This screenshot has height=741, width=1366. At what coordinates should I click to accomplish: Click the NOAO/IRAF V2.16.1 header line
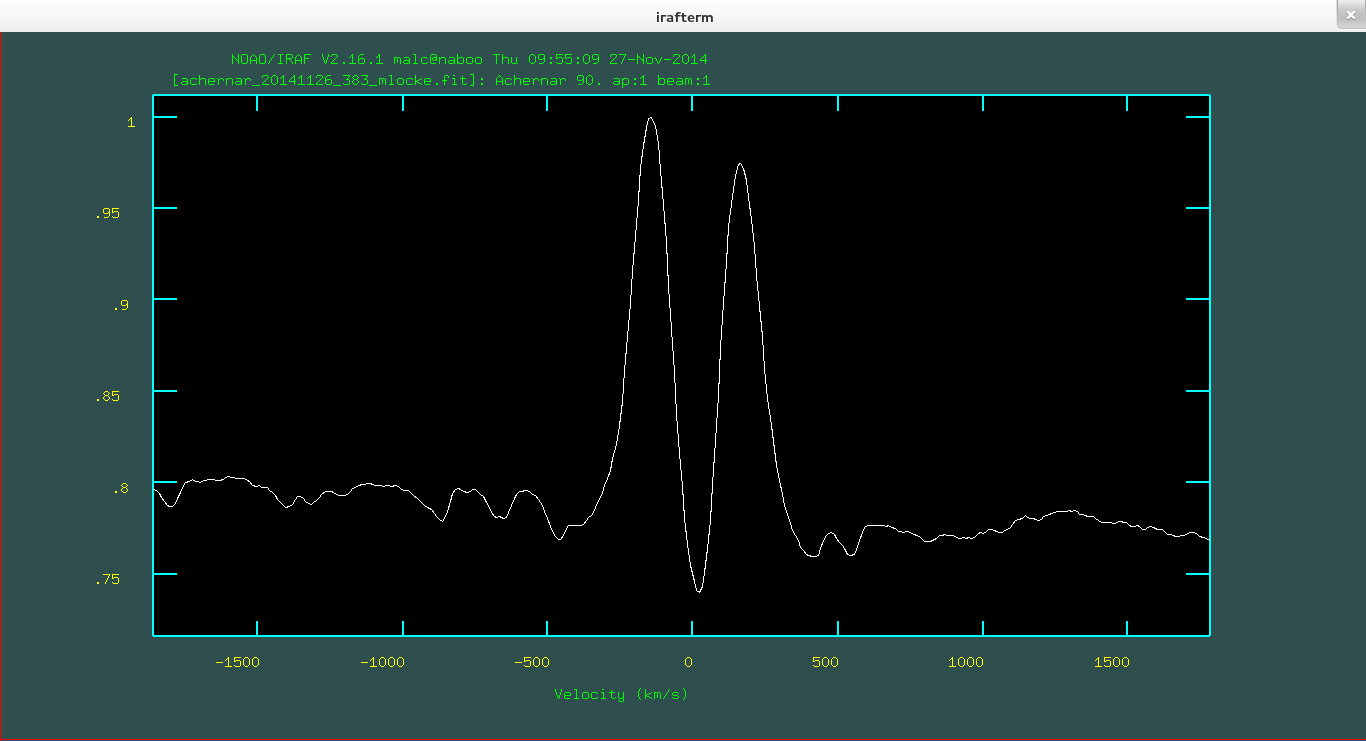469,60
